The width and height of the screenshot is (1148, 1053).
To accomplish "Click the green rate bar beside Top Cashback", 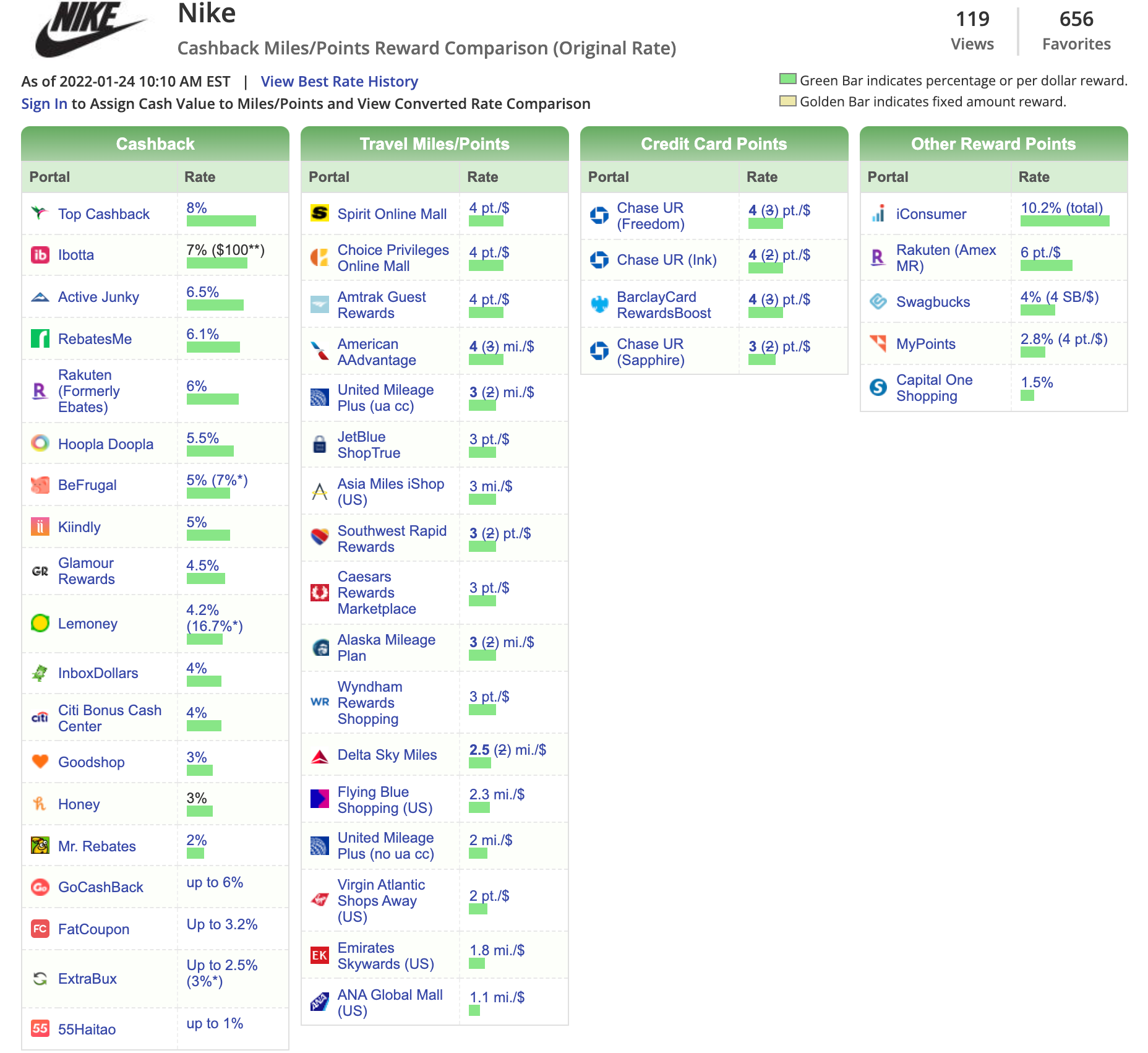I will [x=223, y=220].
